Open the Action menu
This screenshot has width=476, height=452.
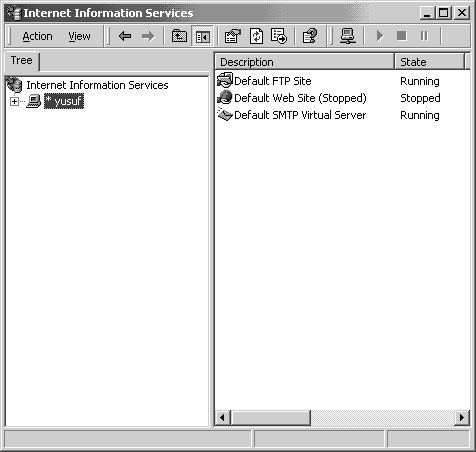(x=37, y=36)
